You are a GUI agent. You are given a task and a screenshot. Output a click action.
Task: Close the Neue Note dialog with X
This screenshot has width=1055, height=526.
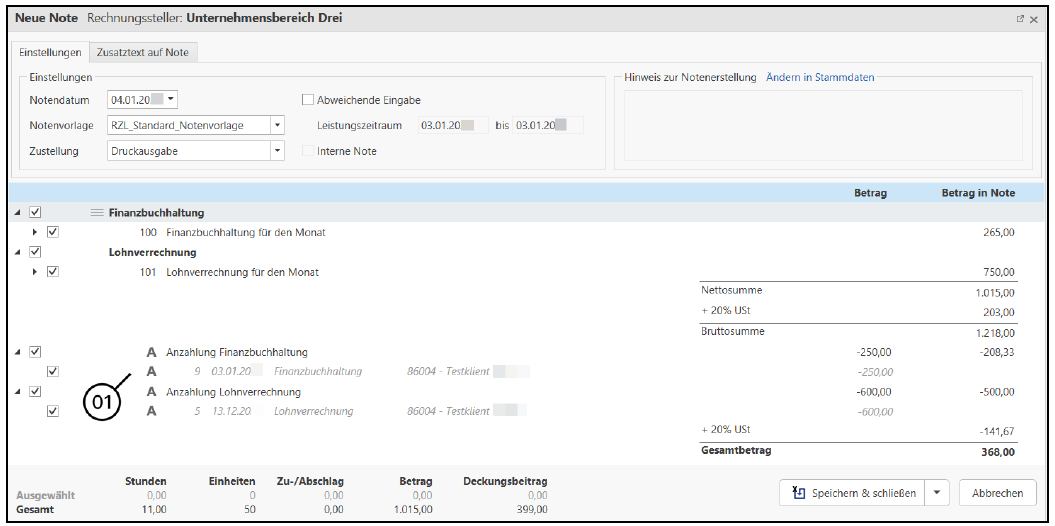(1036, 18)
